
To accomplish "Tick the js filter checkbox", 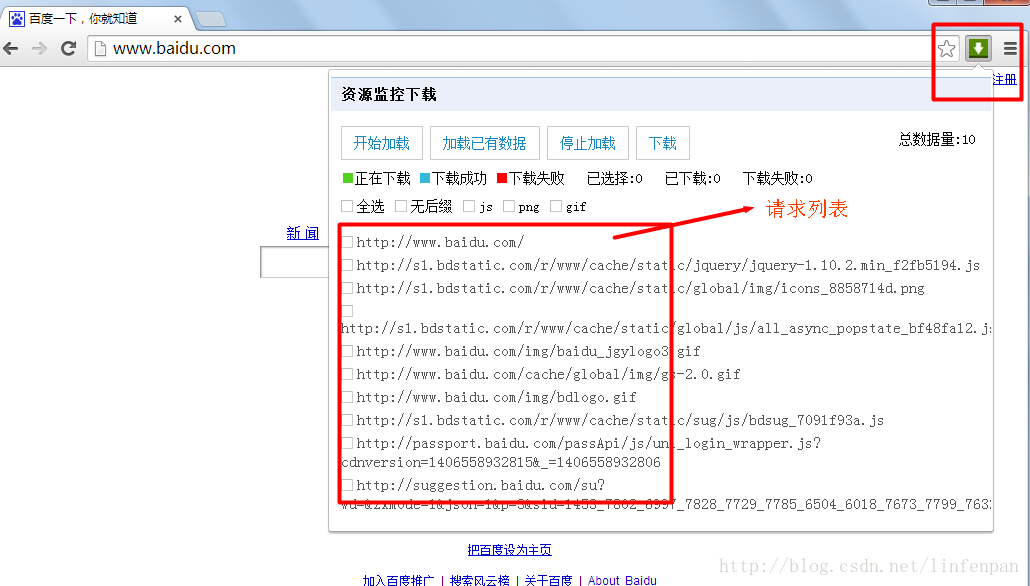I will (469, 206).
